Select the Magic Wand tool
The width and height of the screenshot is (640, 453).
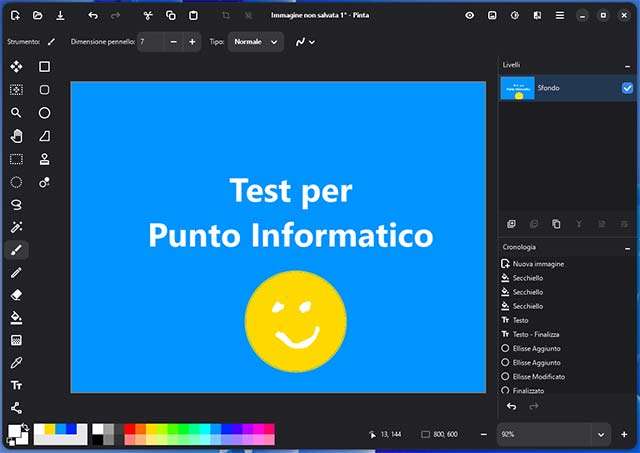(x=16, y=227)
